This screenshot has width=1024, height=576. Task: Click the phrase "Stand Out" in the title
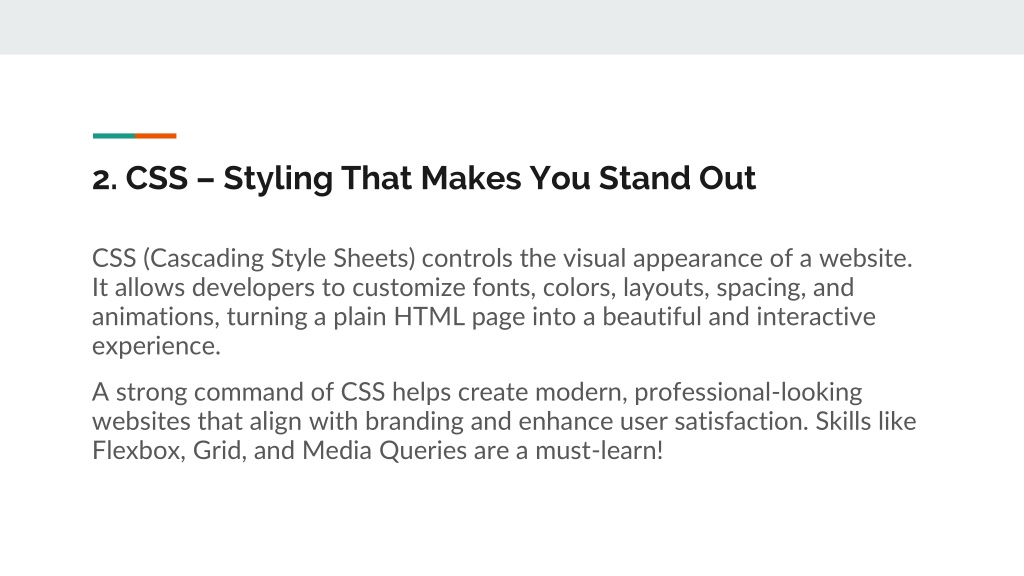pos(677,178)
